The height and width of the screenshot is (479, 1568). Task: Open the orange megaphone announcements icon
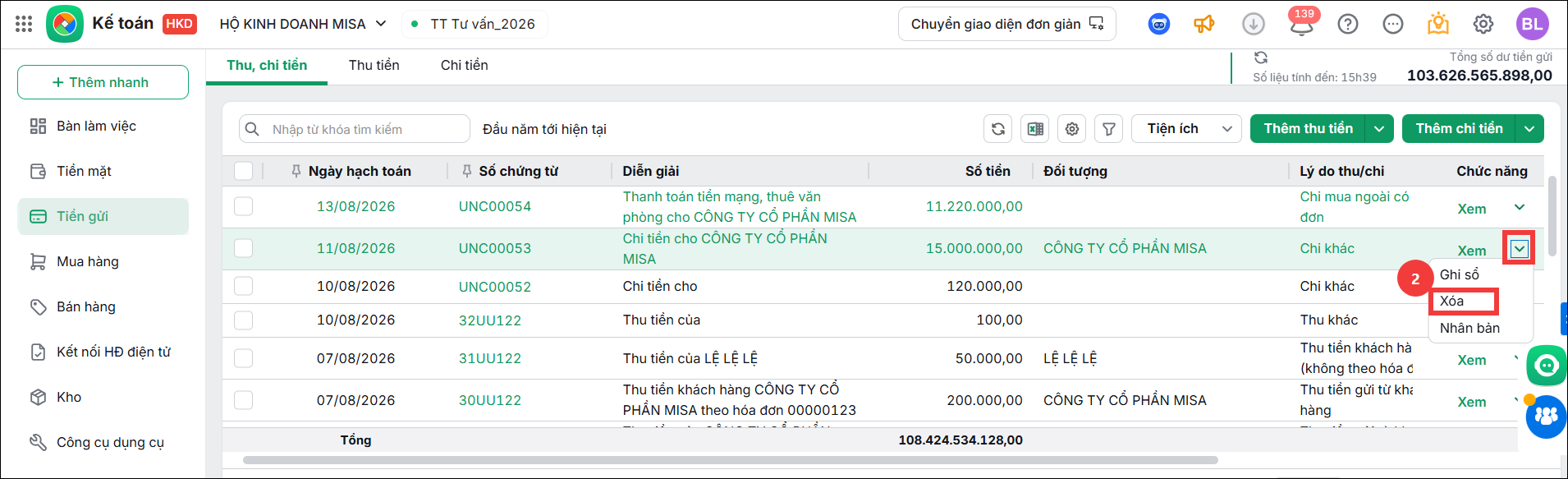pos(1204,24)
